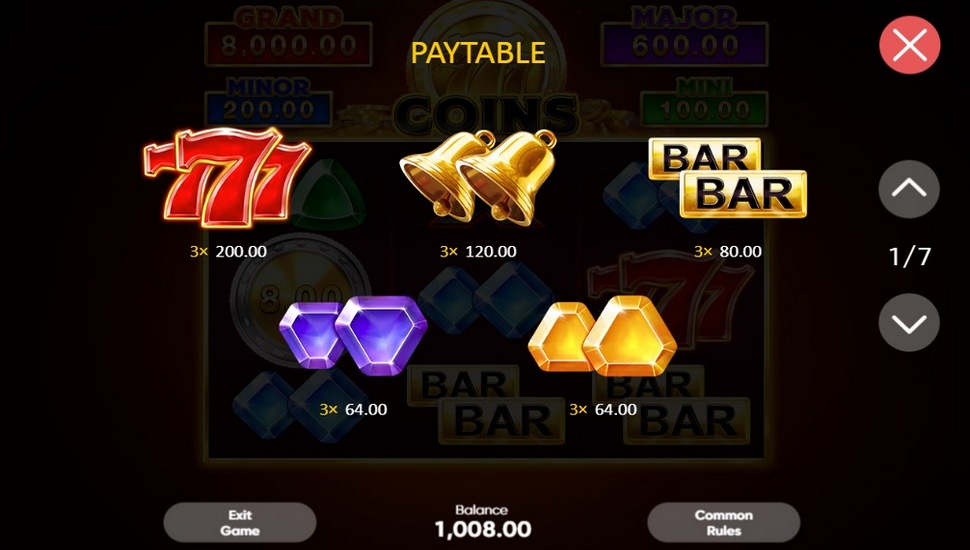Click the Balance amount 1,008.00
The width and height of the screenshot is (970, 550).
pos(483,529)
